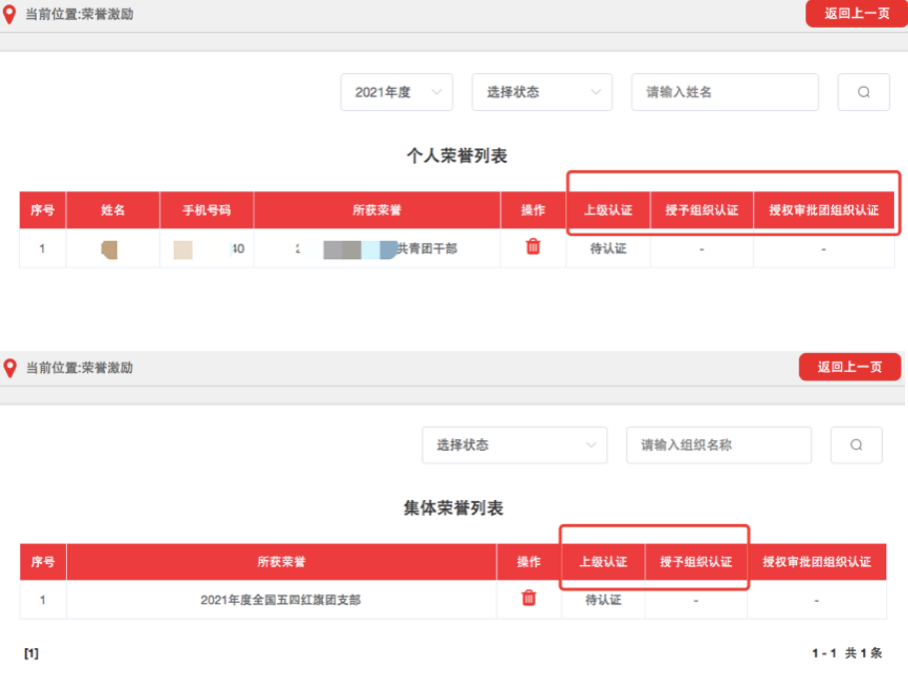
Task: Open the 2021年度 year dropdown
Action: point(396,92)
